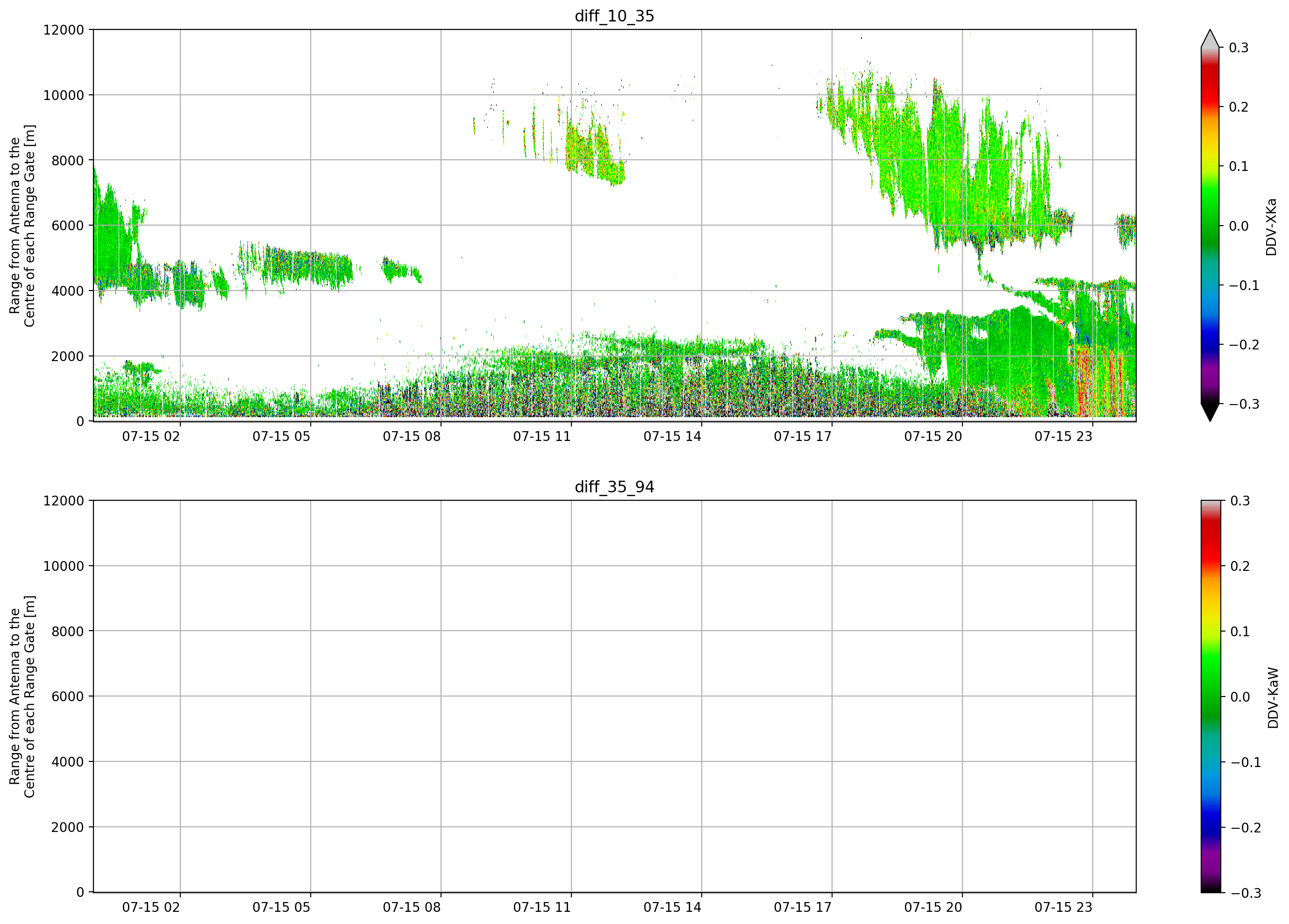Click the black lower extension arrow of DDV-XKa colorbar
Image resolution: width=1289 pixels, height=924 pixels.
pyautogui.click(x=1210, y=412)
